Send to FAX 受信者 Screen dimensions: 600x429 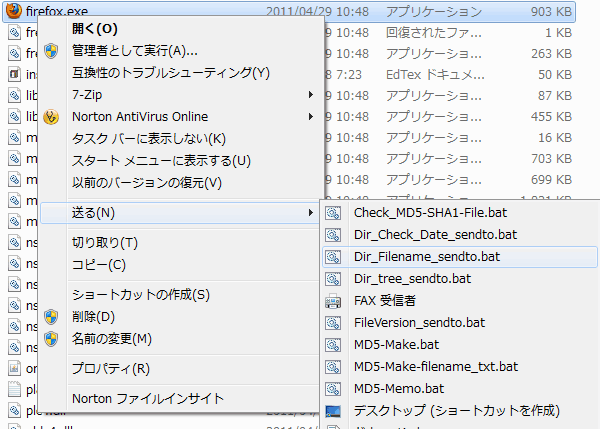click(385, 301)
